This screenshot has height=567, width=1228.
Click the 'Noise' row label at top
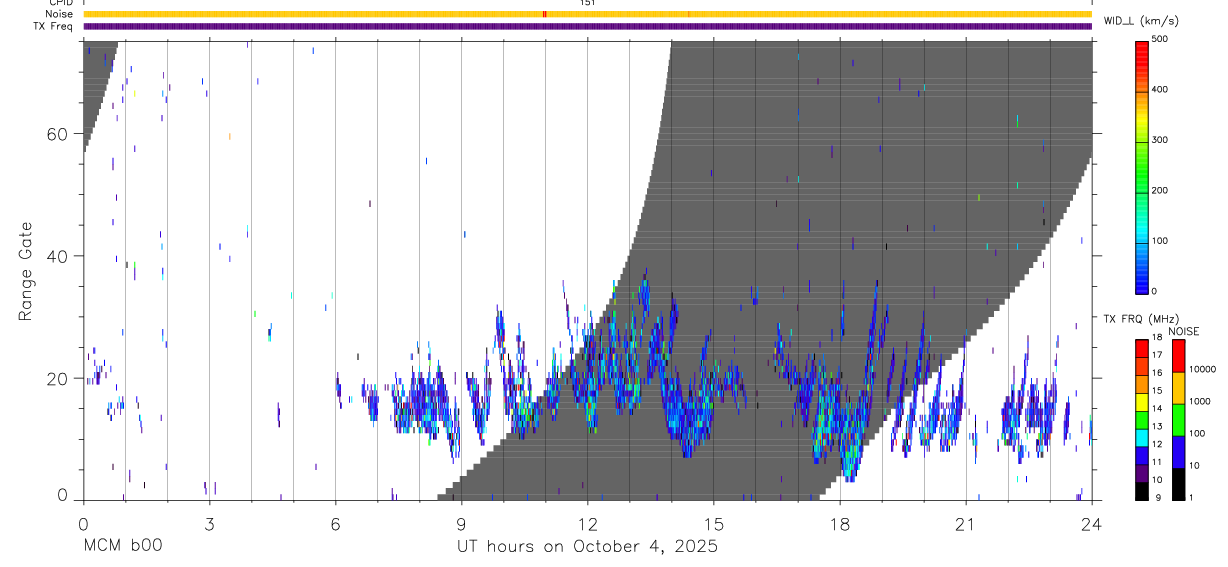(x=59, y=14)
